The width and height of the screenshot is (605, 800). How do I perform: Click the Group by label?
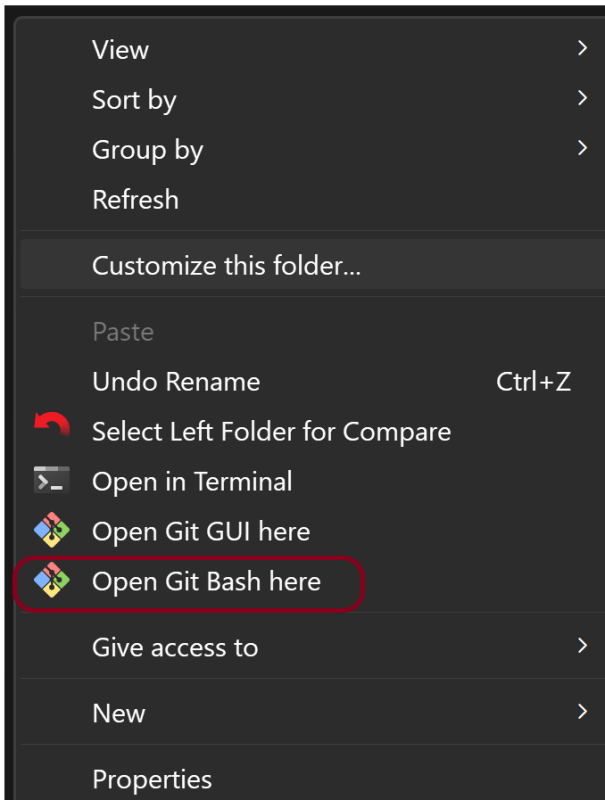click(x=147, y=149)
